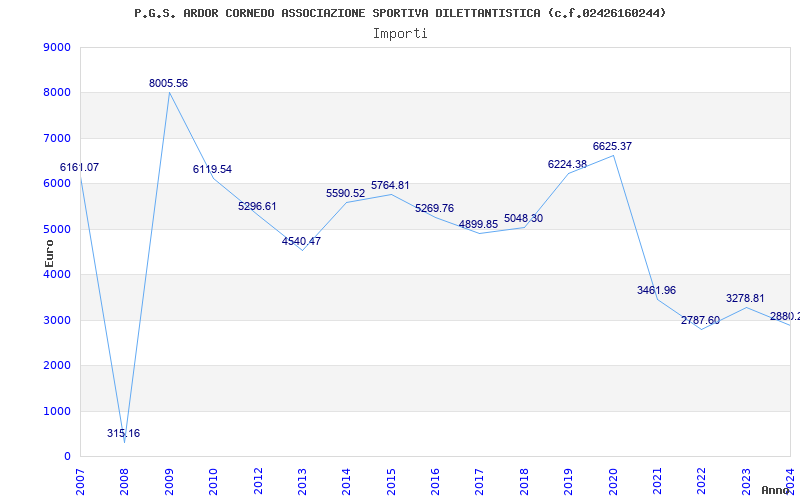Select data label 4540.47
This screenshot has height=500, width=800.
point(302,241)
